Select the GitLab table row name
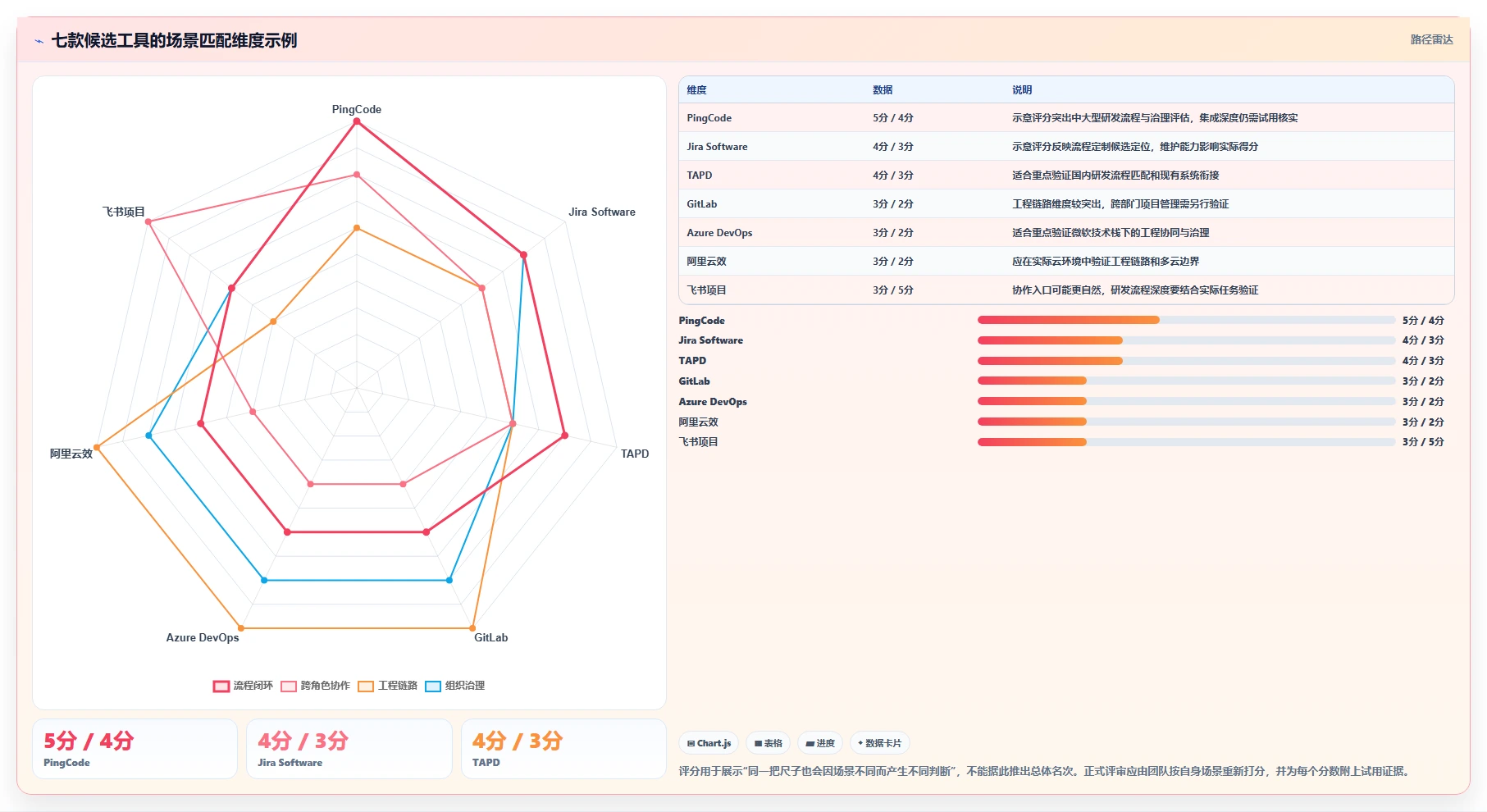Screen dimensions: 1487x812 702,204
